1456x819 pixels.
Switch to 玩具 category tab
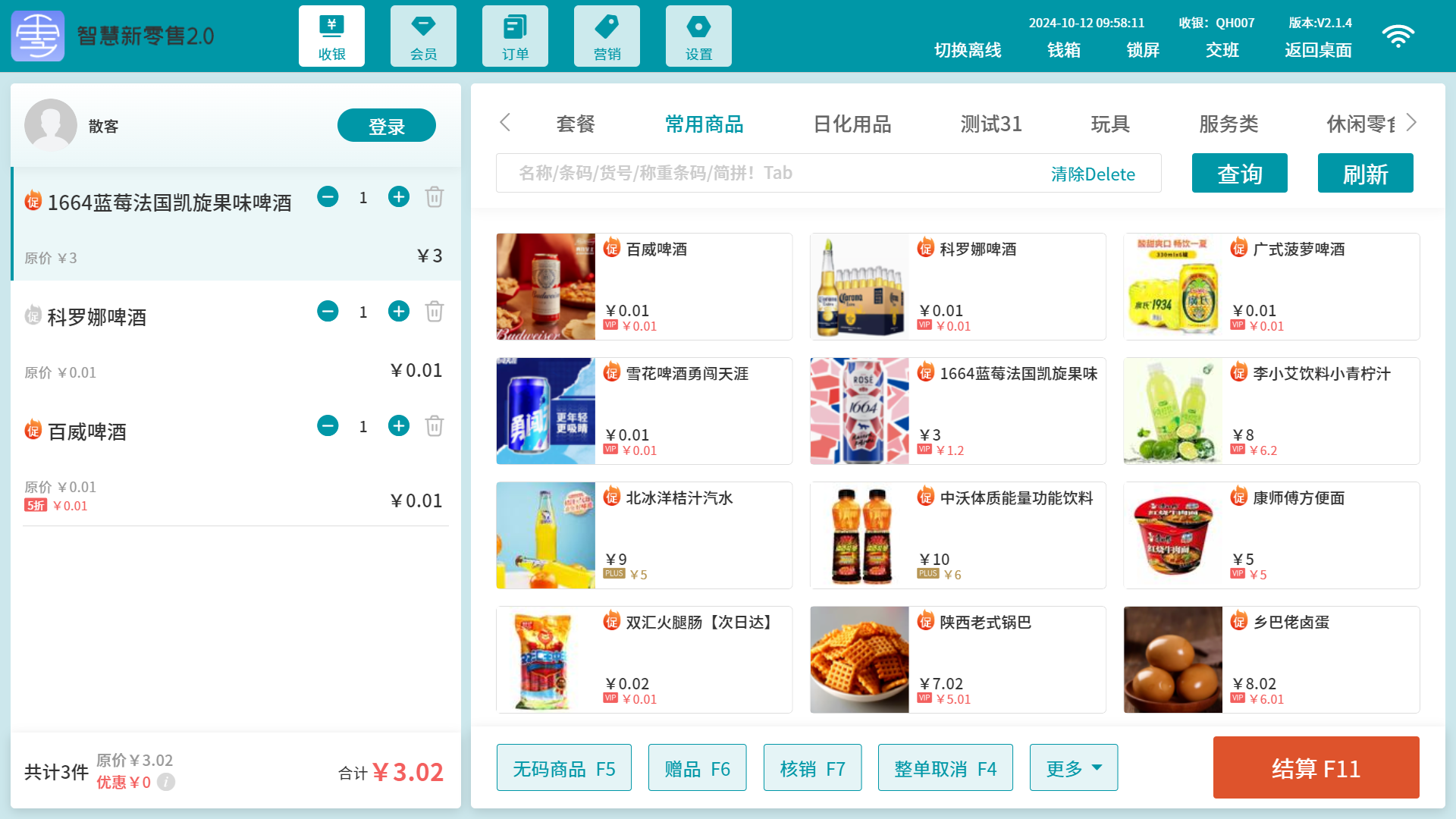point(1110,124)
